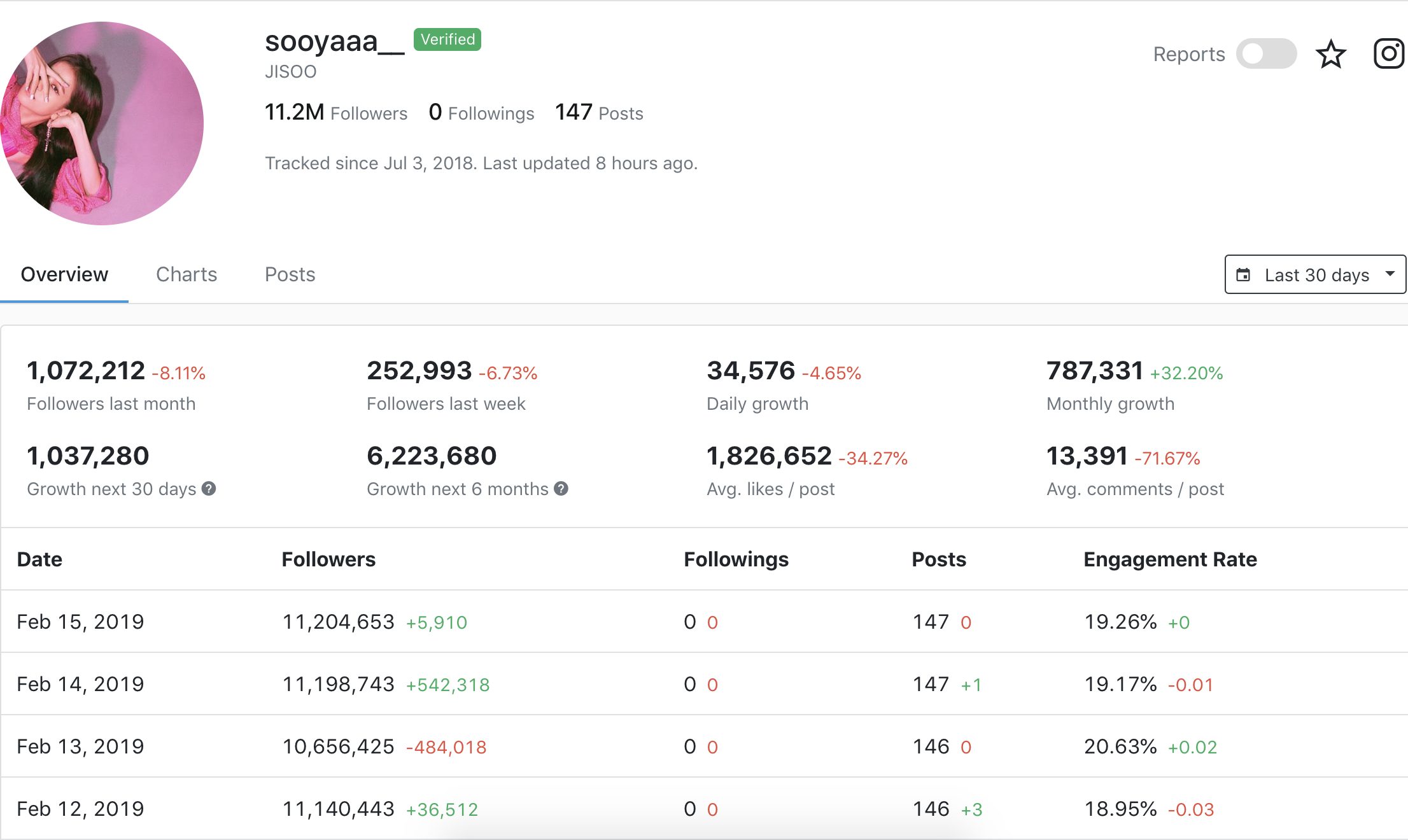Image resolution: width=1408 pixels, height=840 pixels.
Task: Switch to the Posts tab
Action: point(290,274)
